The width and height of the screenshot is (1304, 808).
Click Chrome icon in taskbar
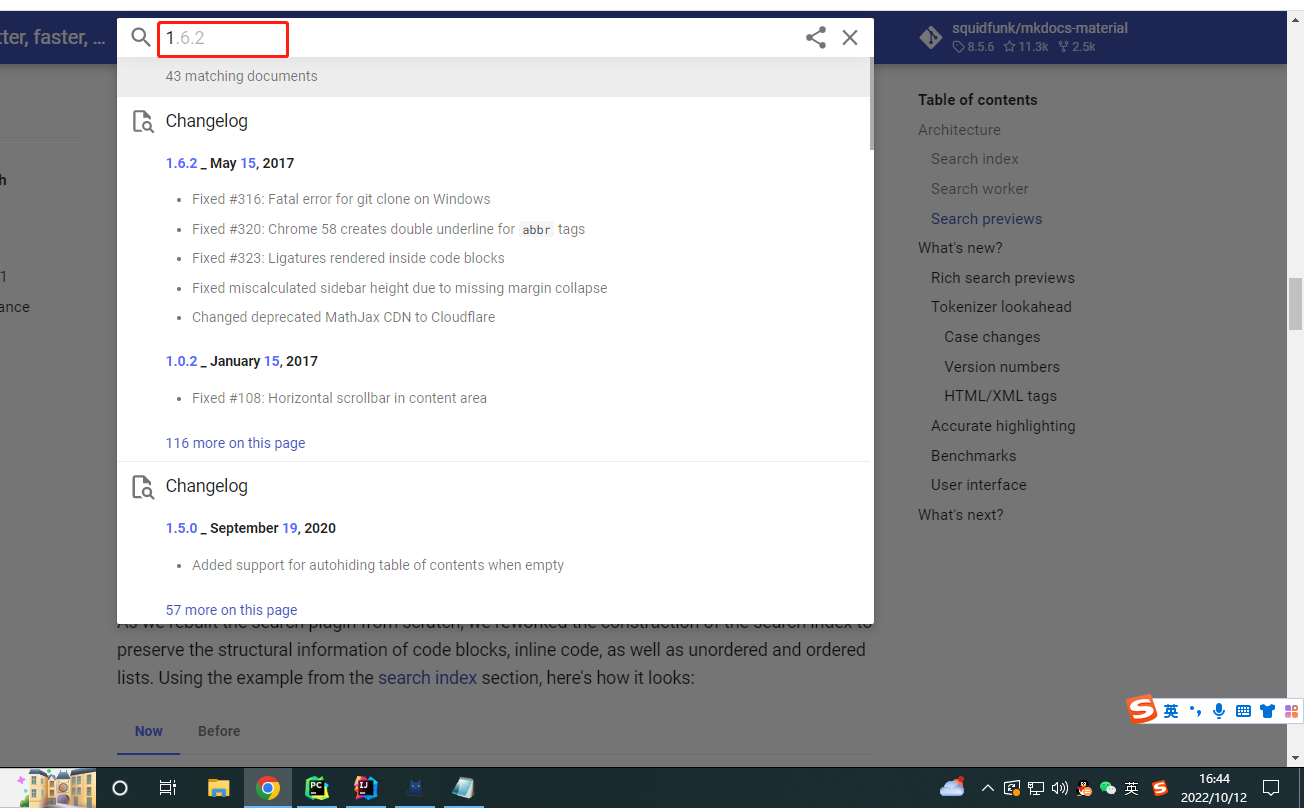point(267,788)
